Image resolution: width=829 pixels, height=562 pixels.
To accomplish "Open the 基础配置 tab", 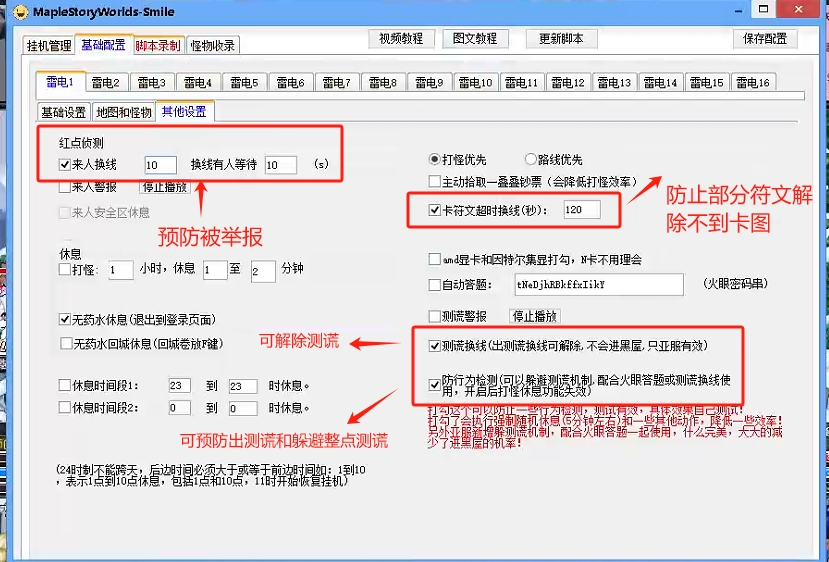I will (103, 45).
